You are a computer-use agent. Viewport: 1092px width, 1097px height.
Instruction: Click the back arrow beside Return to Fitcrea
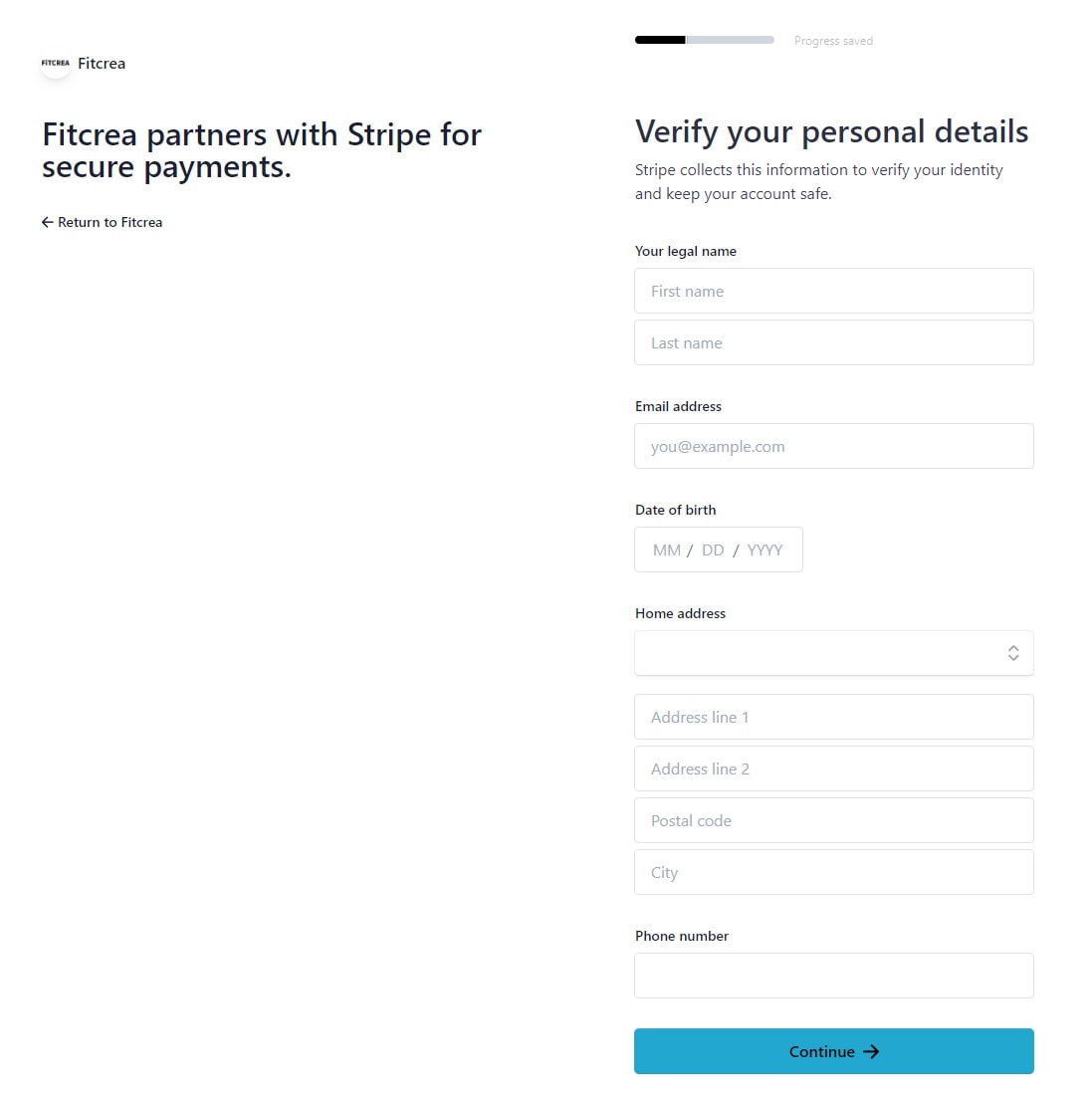(x=47, y=222)
